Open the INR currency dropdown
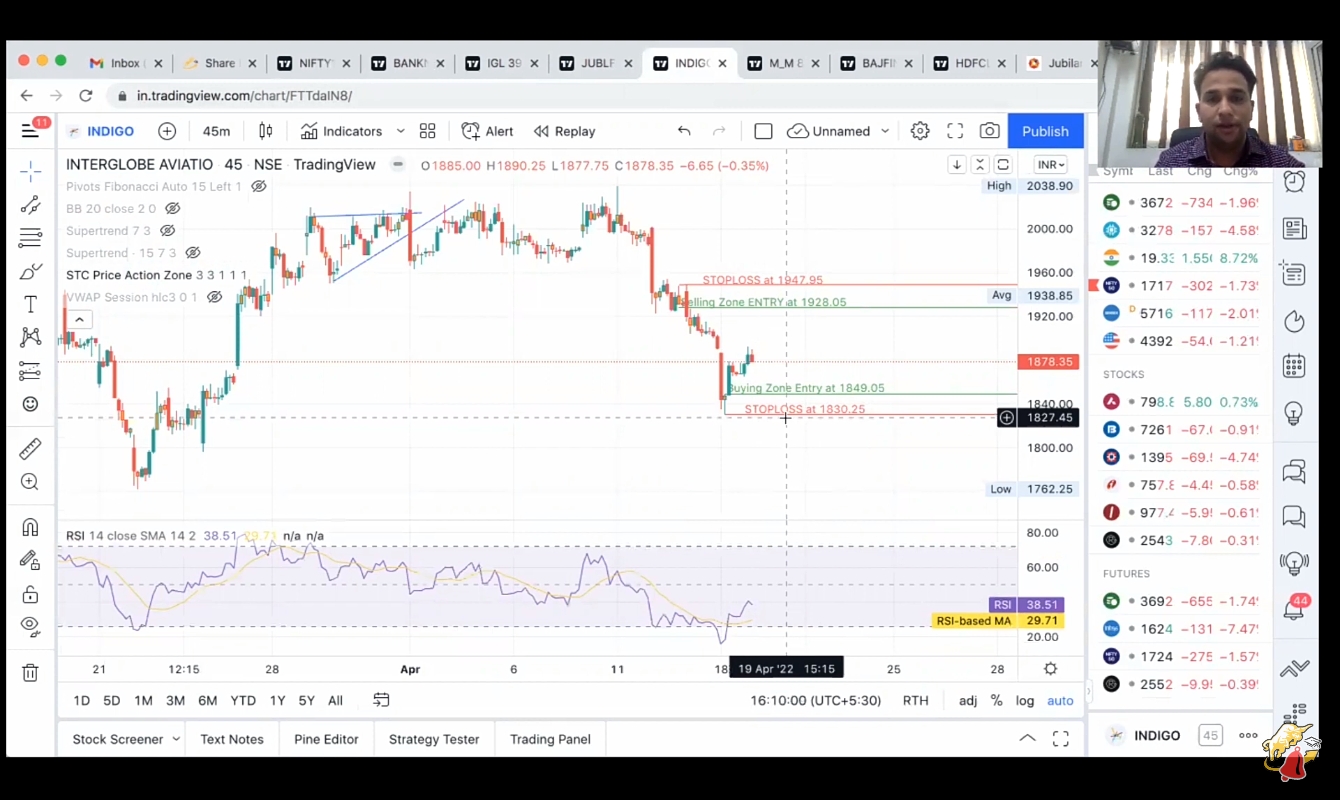Screen dimensions: 1340x800 tap(1051, 165)
